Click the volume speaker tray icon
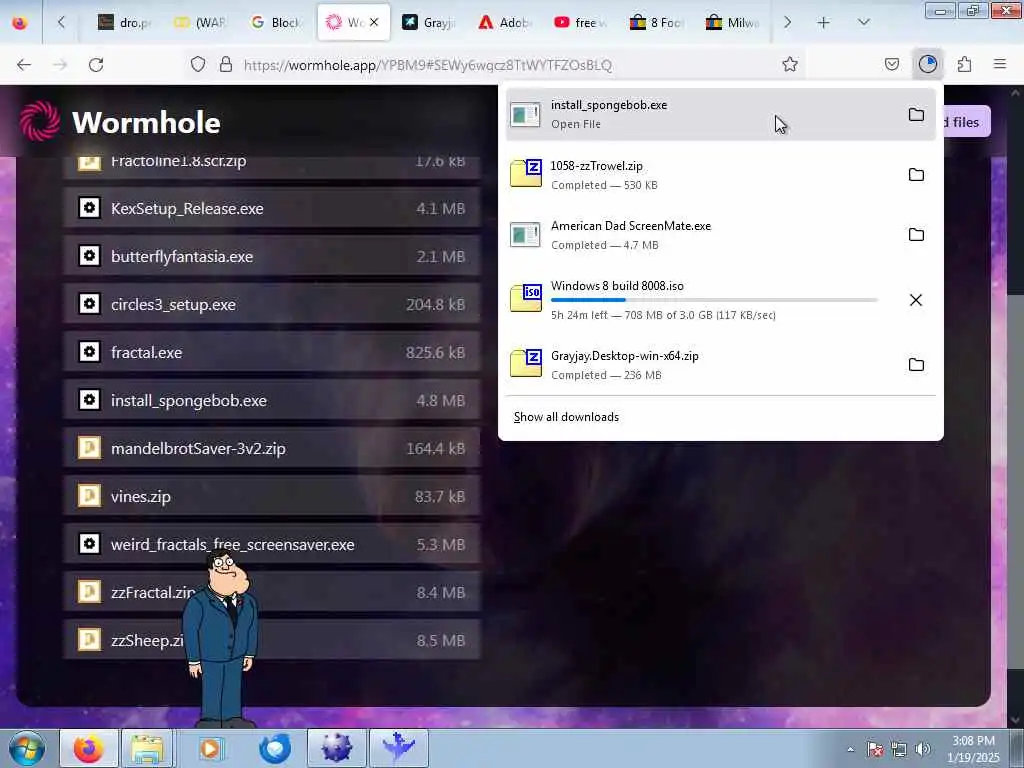 [x=923, y=749]
